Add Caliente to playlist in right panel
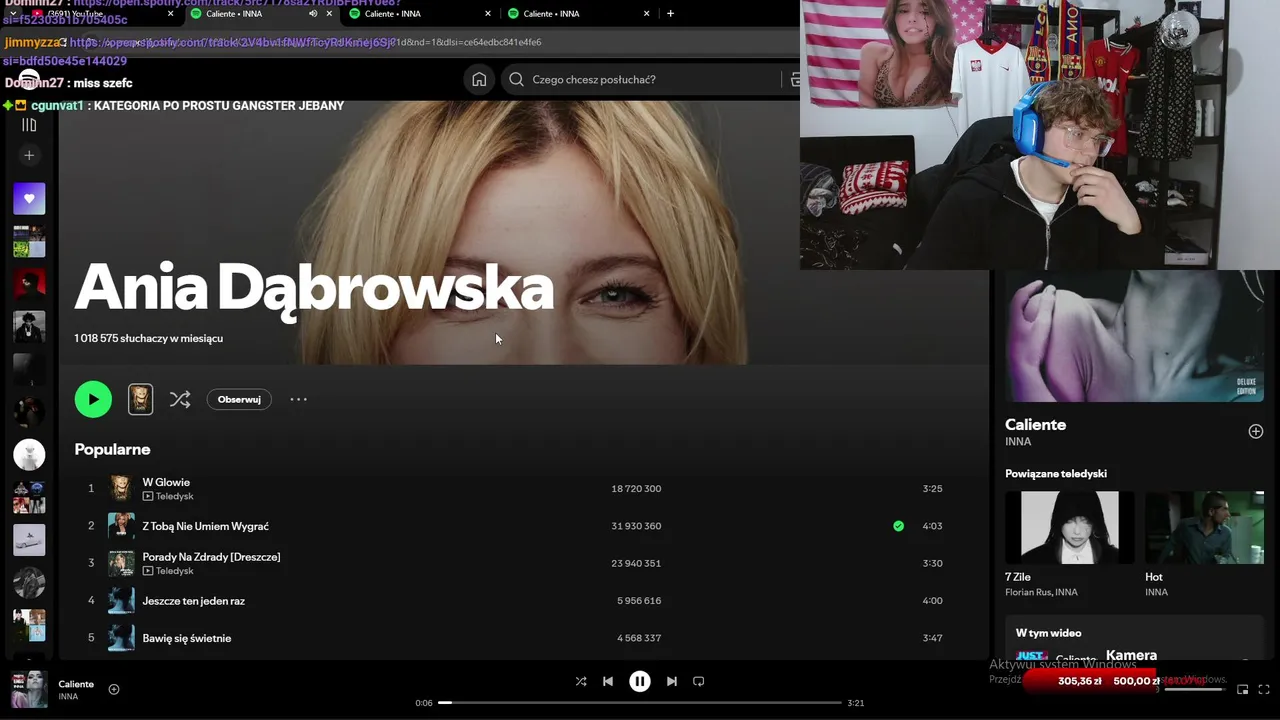 [1256, 431]
